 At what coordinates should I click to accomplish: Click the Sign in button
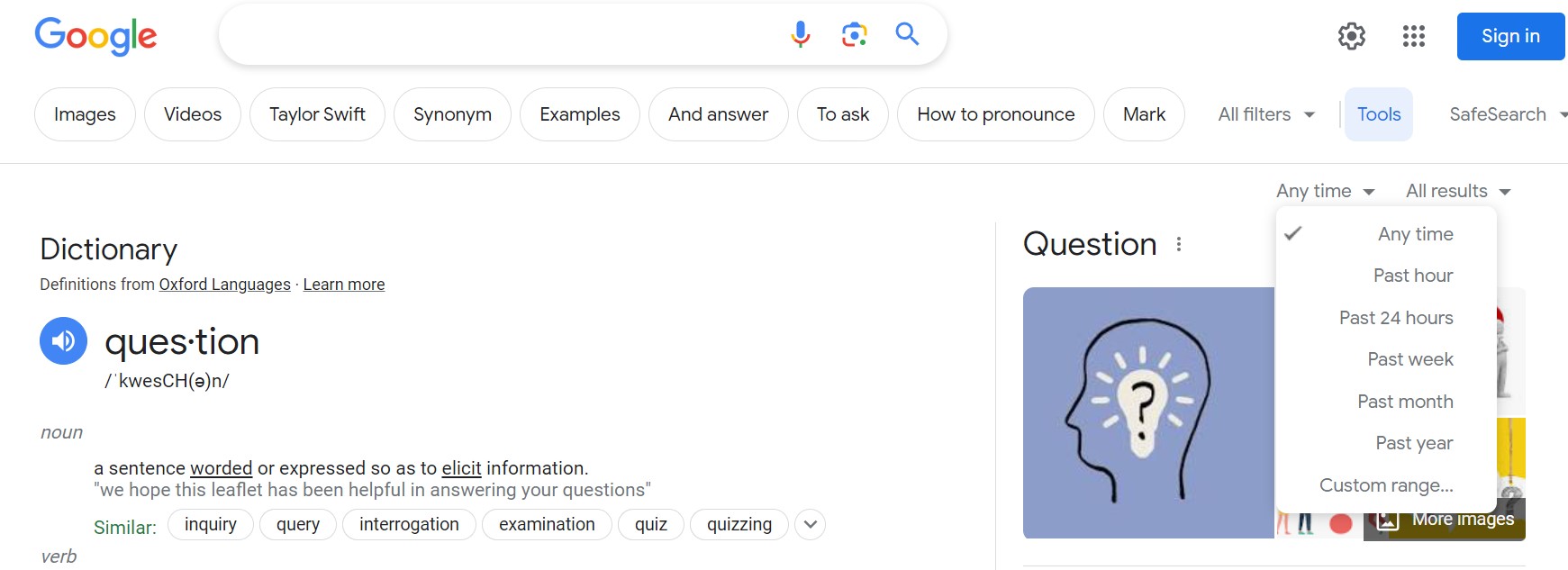(1510, 36)
